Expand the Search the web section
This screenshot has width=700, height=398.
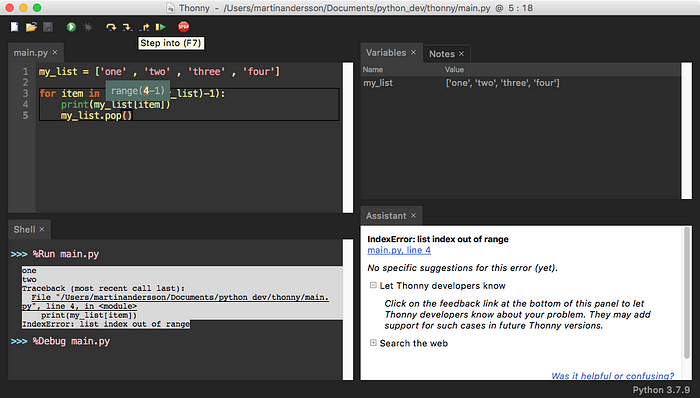tap(373, 343)
